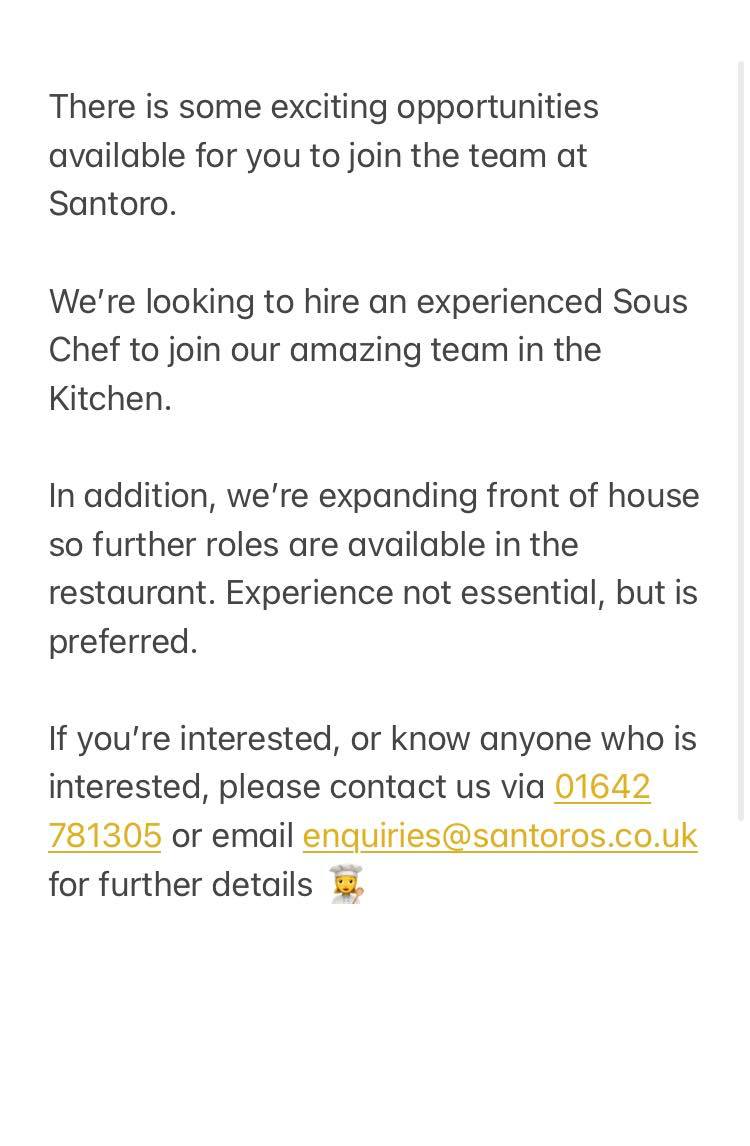Place cursor on 'Sous' in second paragraph
Image resolution: width=750 pixels, height=1146 pixels.
[x=649, y=301]
